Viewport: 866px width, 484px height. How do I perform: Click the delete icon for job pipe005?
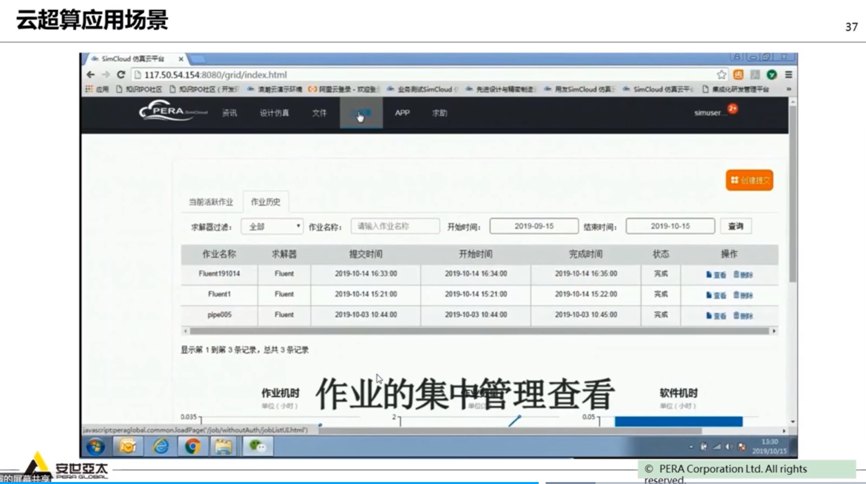(742, 314)
